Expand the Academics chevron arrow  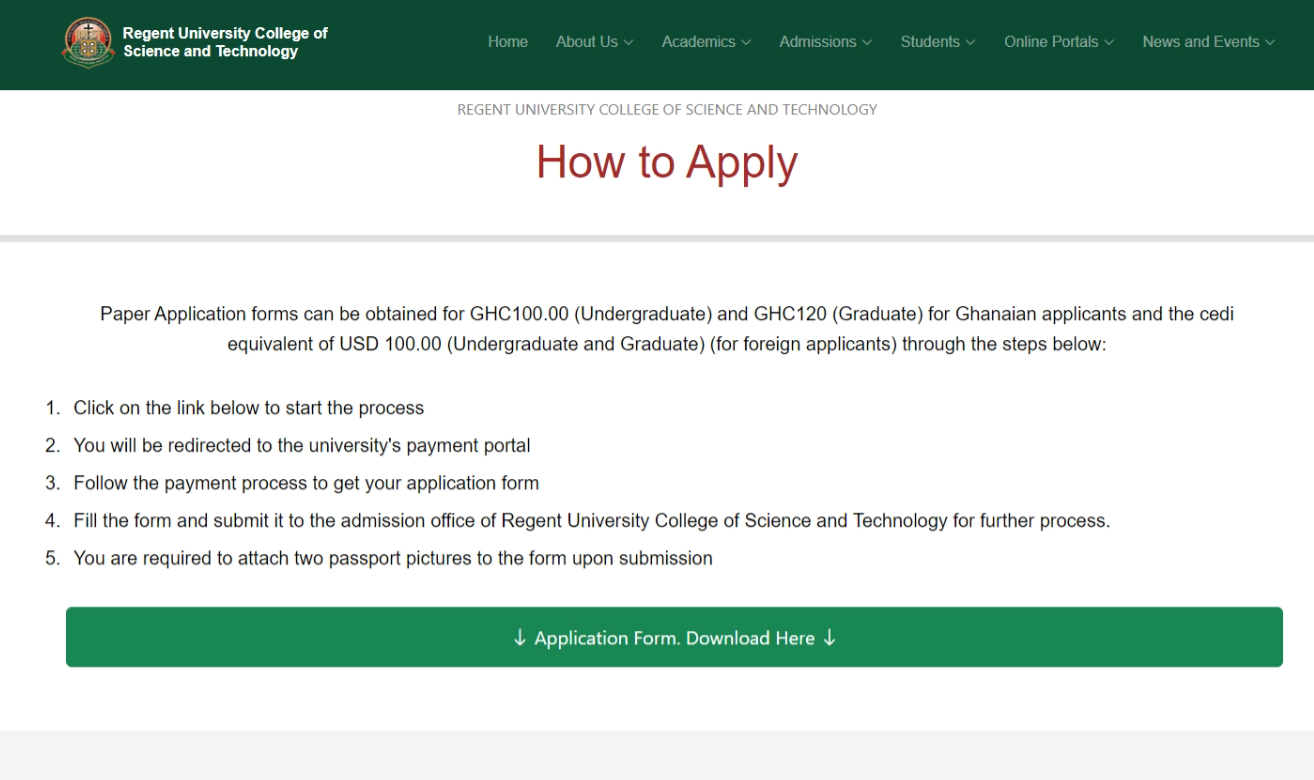coord(745,43)
